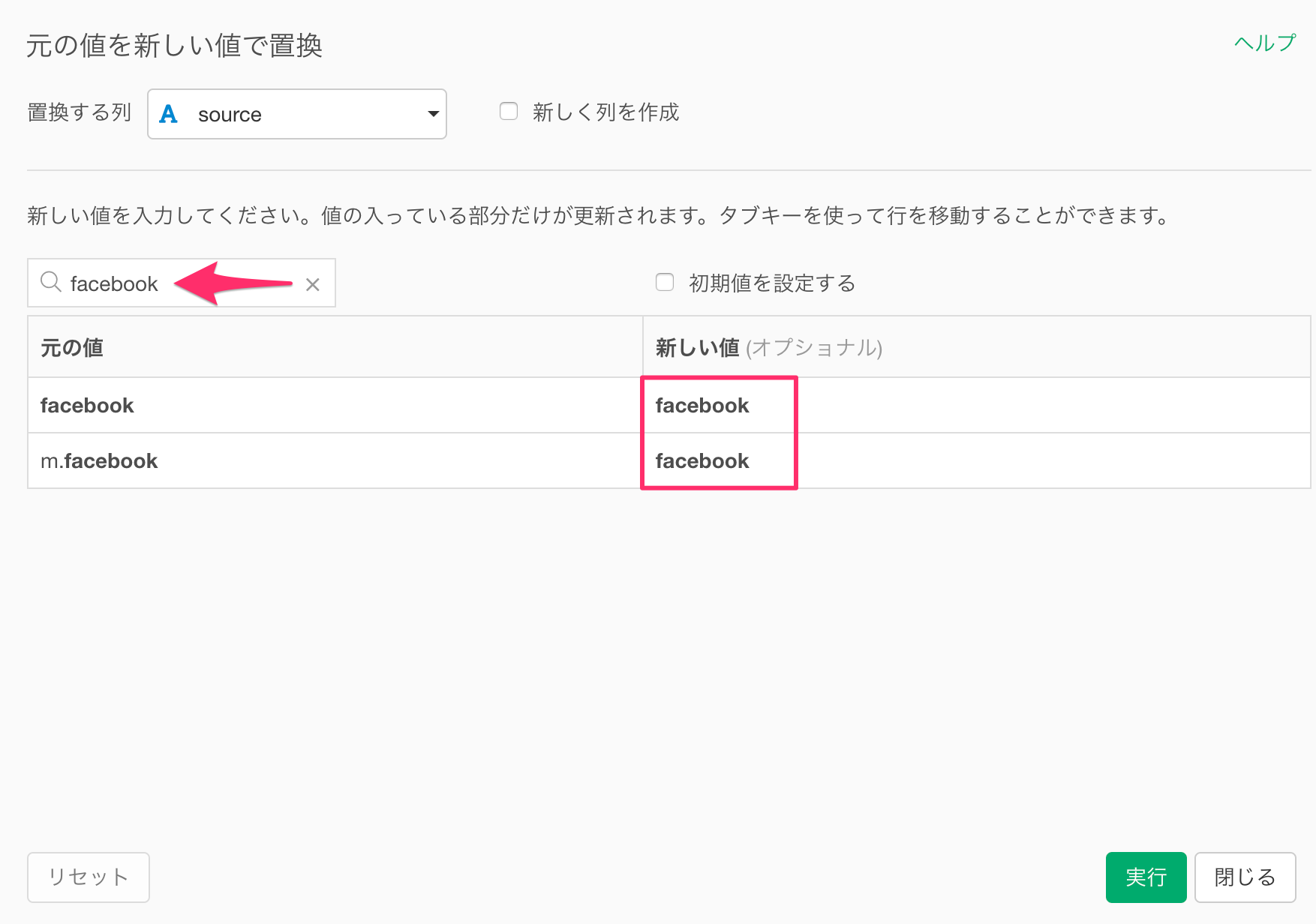Viewport: 1316px width, 924px height.
Task: Click the search magnifier icon
Action: click(51, 283)
